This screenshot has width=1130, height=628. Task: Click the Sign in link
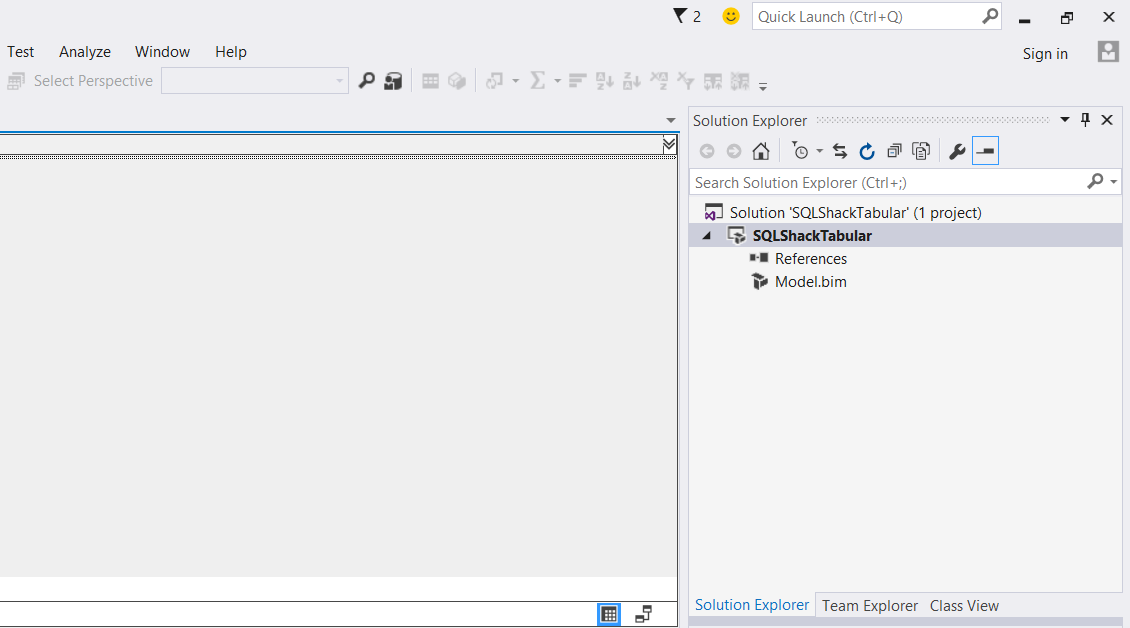tap(1045, 54)
